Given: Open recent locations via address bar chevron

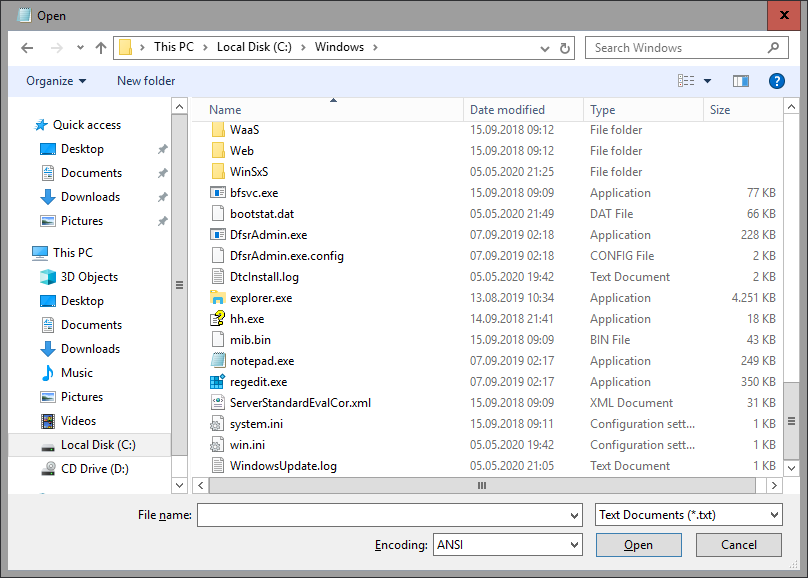Looking at the screenshot, I should coord(544,47).
